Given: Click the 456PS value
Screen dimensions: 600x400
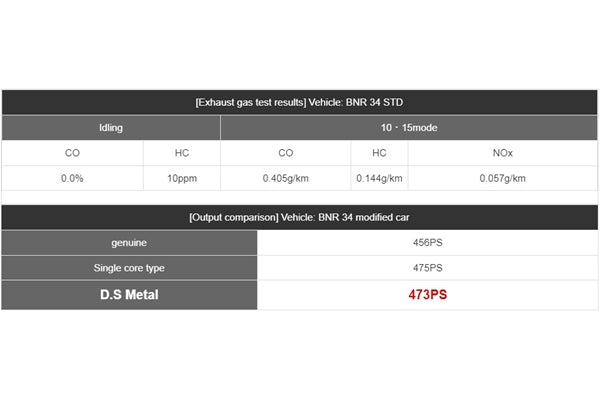Looking at the screenshot, I should (427, 242).
